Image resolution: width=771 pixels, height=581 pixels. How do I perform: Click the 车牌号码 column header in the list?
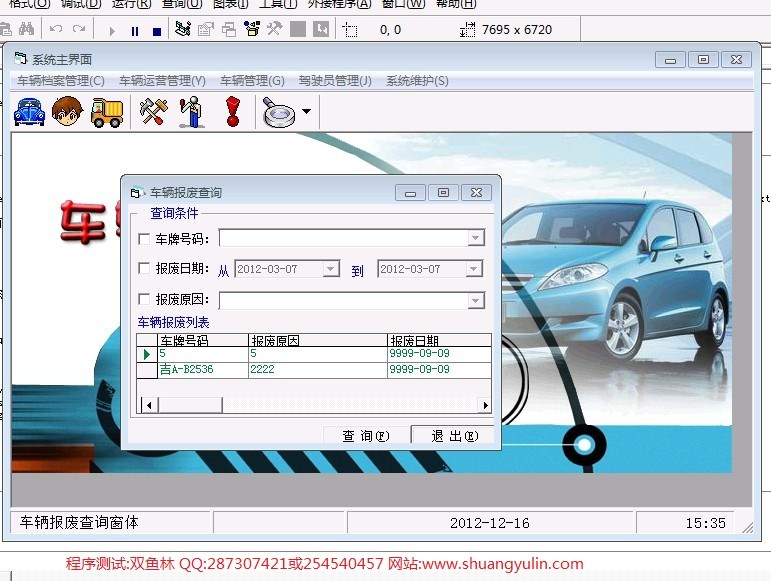[x=203, y=340]
